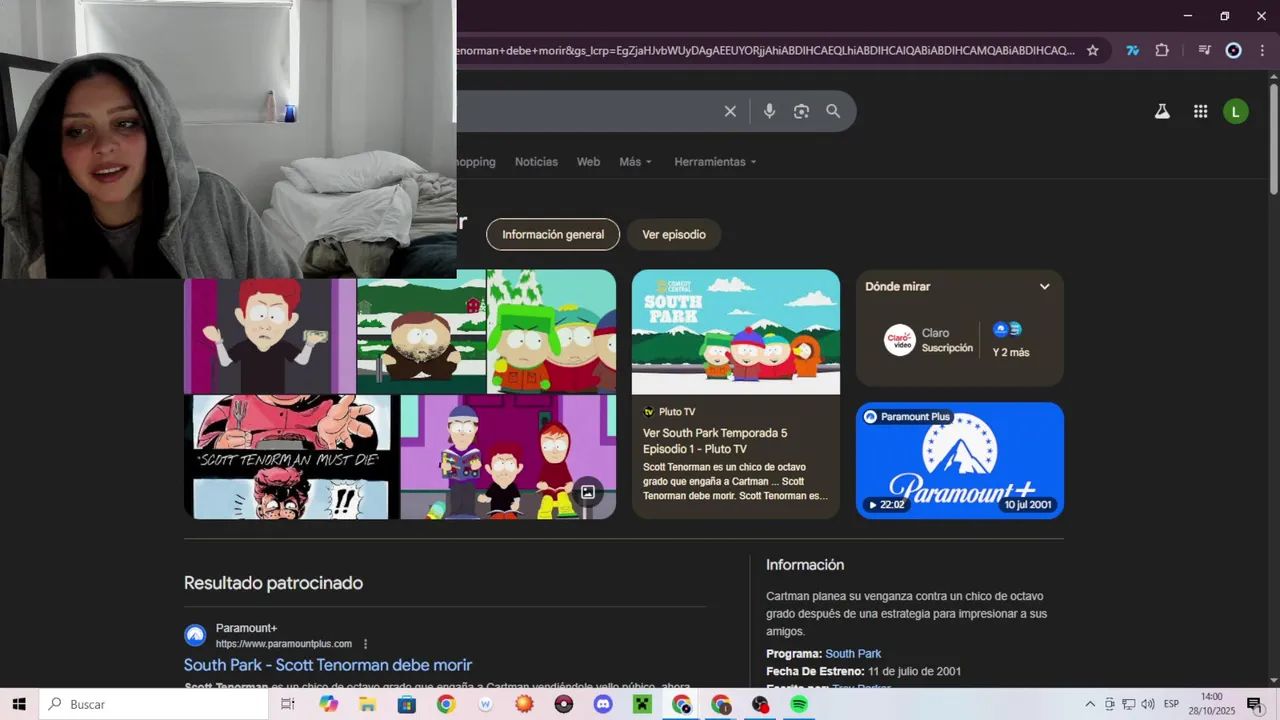Image resolution: width=1280 pixels, height=720 pixels.
Task: Open the Google apps grid
Action: click(1200, 112)
